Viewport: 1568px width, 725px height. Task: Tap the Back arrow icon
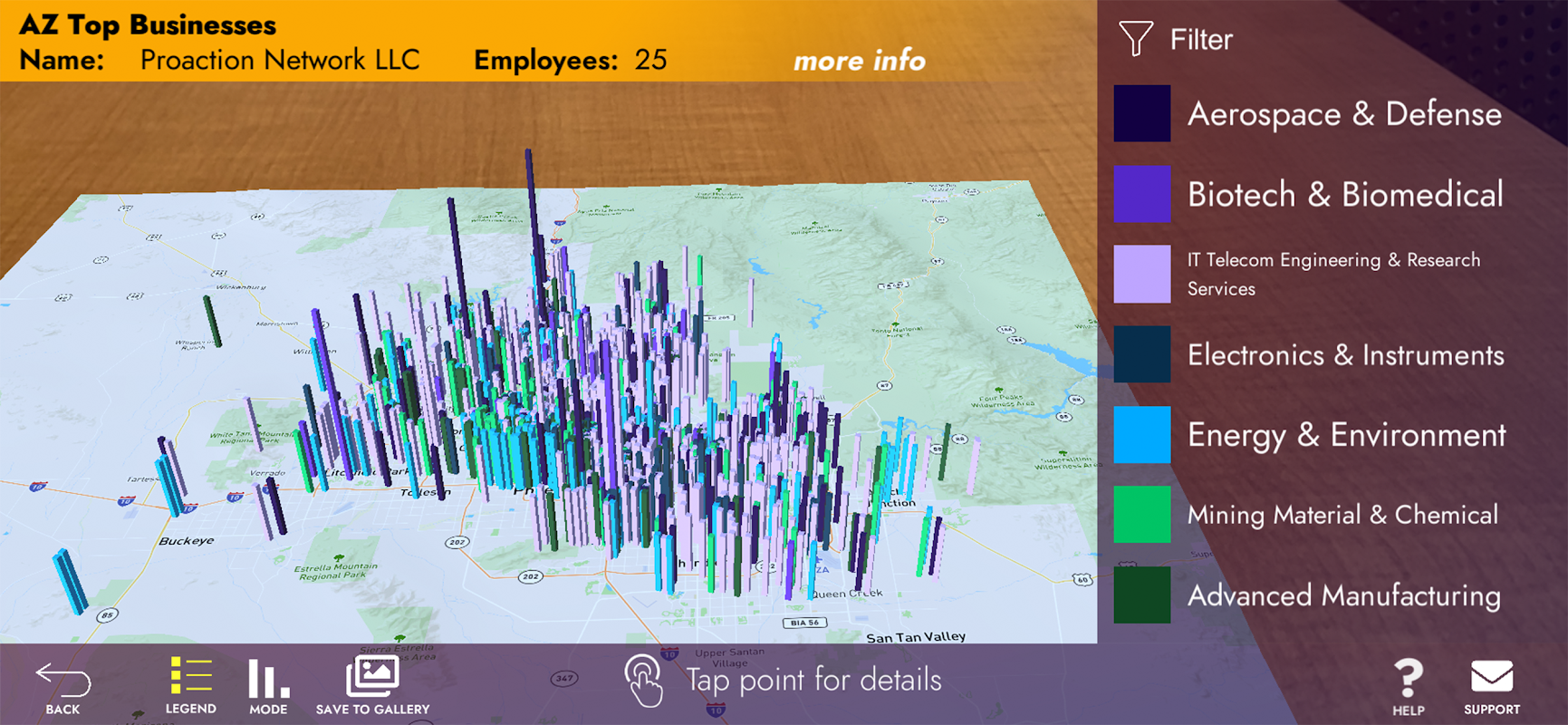point(63,681)
